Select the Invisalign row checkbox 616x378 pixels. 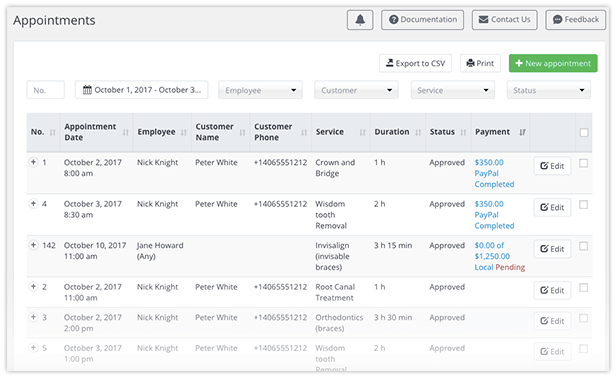tap(583, 246)
